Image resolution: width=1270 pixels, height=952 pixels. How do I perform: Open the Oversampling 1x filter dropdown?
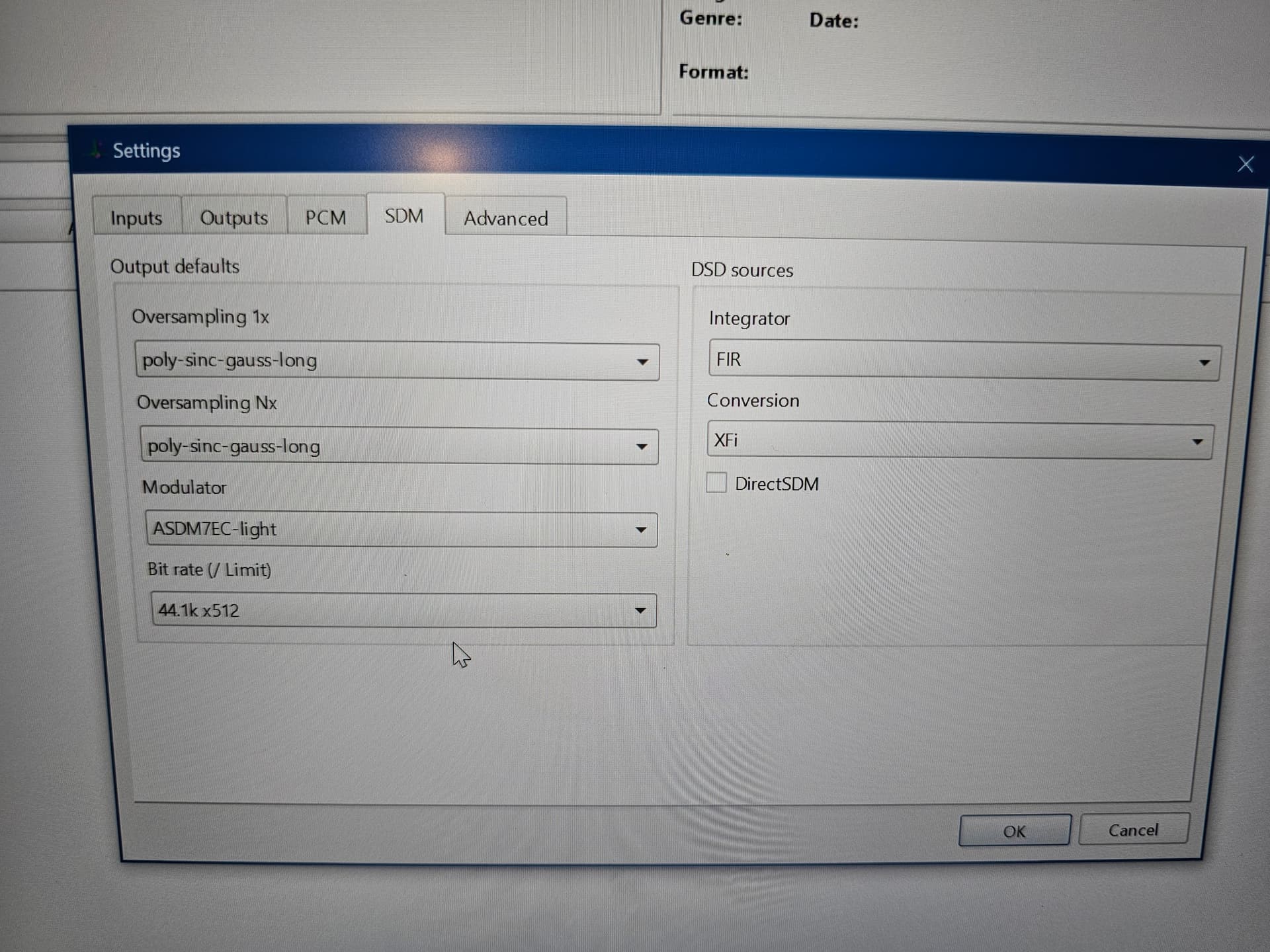click(397, 360)
